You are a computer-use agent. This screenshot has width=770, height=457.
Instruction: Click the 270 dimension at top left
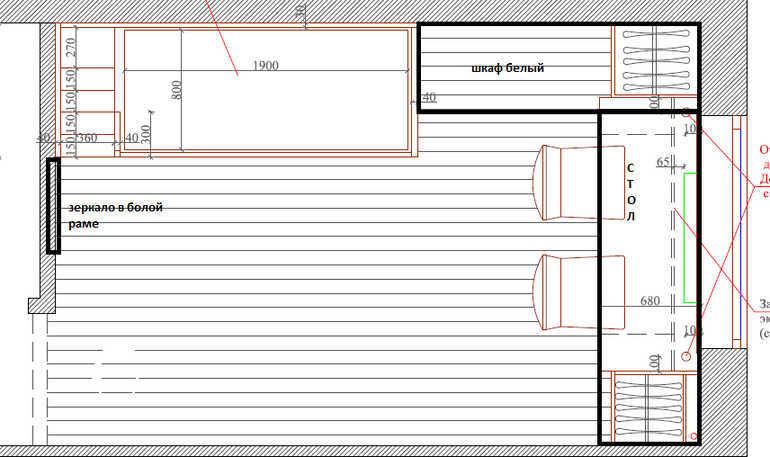click(x=70, y=47)
